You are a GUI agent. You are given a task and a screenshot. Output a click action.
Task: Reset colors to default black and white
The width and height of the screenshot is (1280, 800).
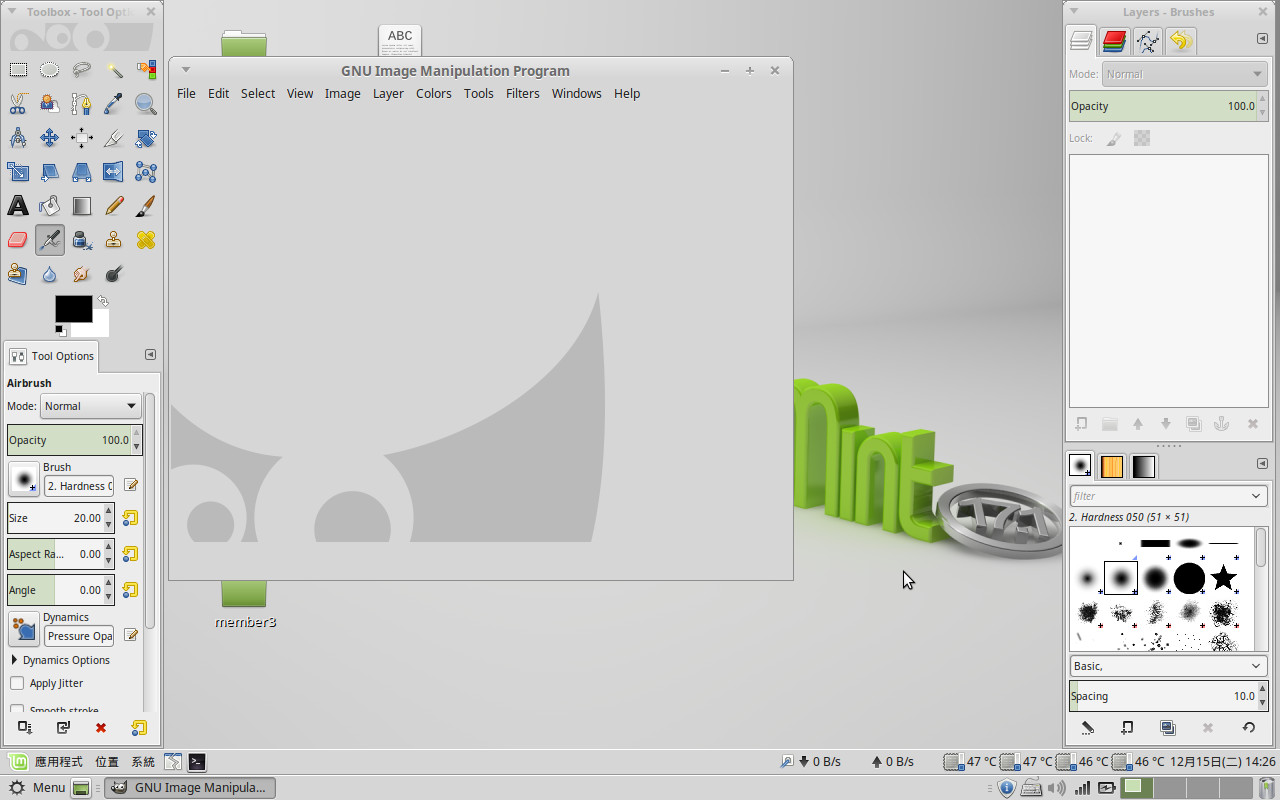[x=60, y=330]
